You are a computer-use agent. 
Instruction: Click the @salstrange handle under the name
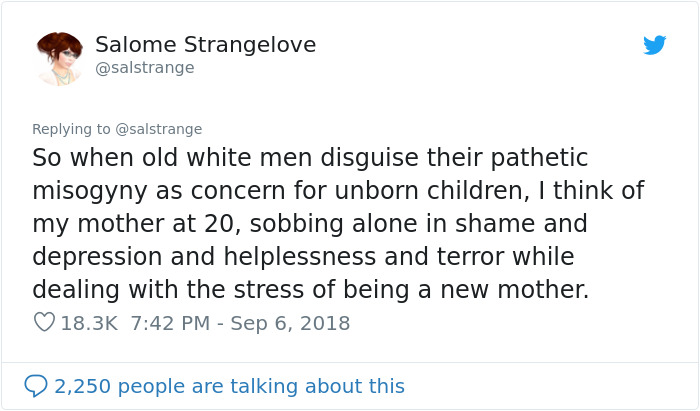tap(145, 68)
